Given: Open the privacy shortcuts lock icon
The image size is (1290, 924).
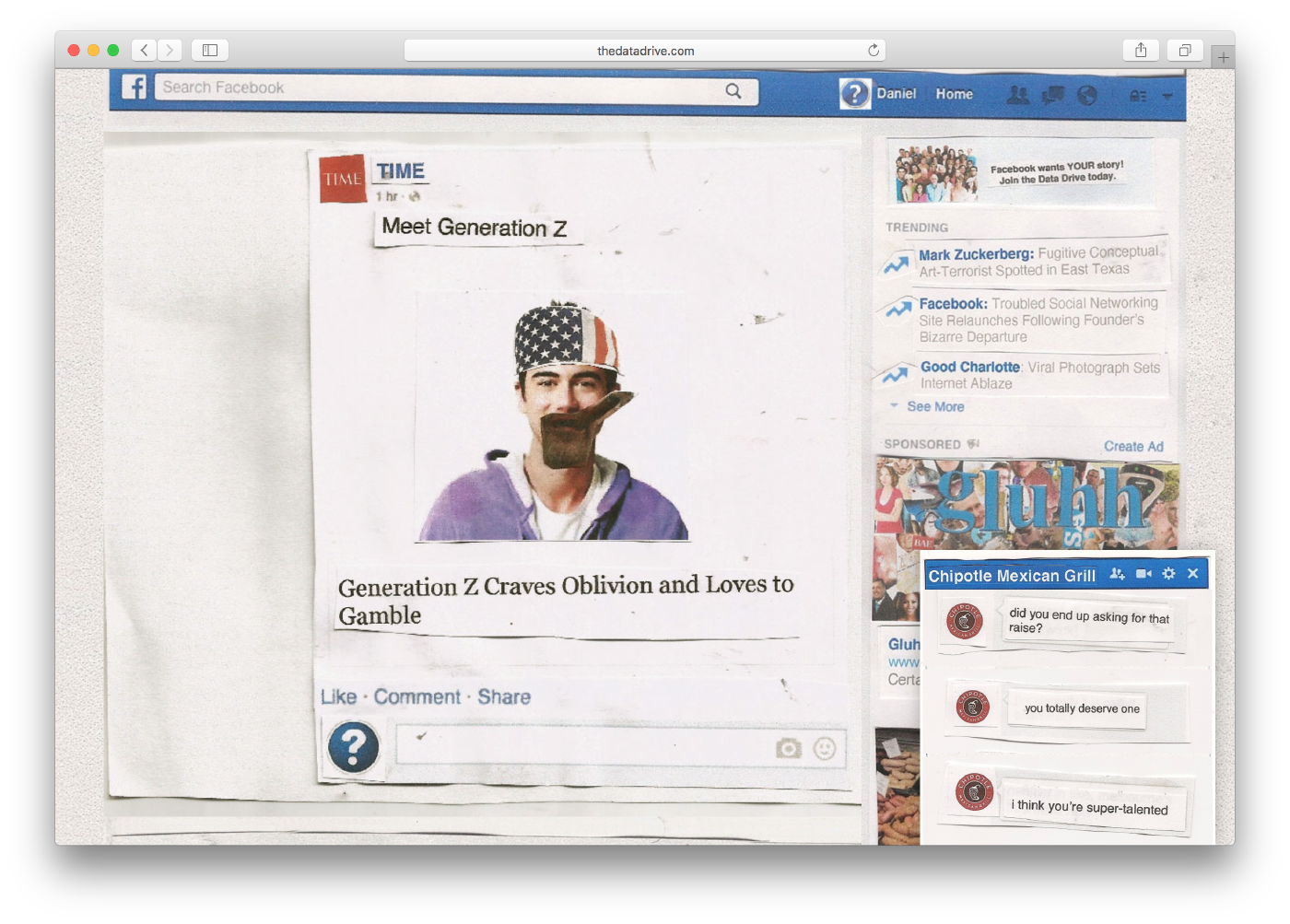Looking at the screenshot, I should coord(1138,96).
